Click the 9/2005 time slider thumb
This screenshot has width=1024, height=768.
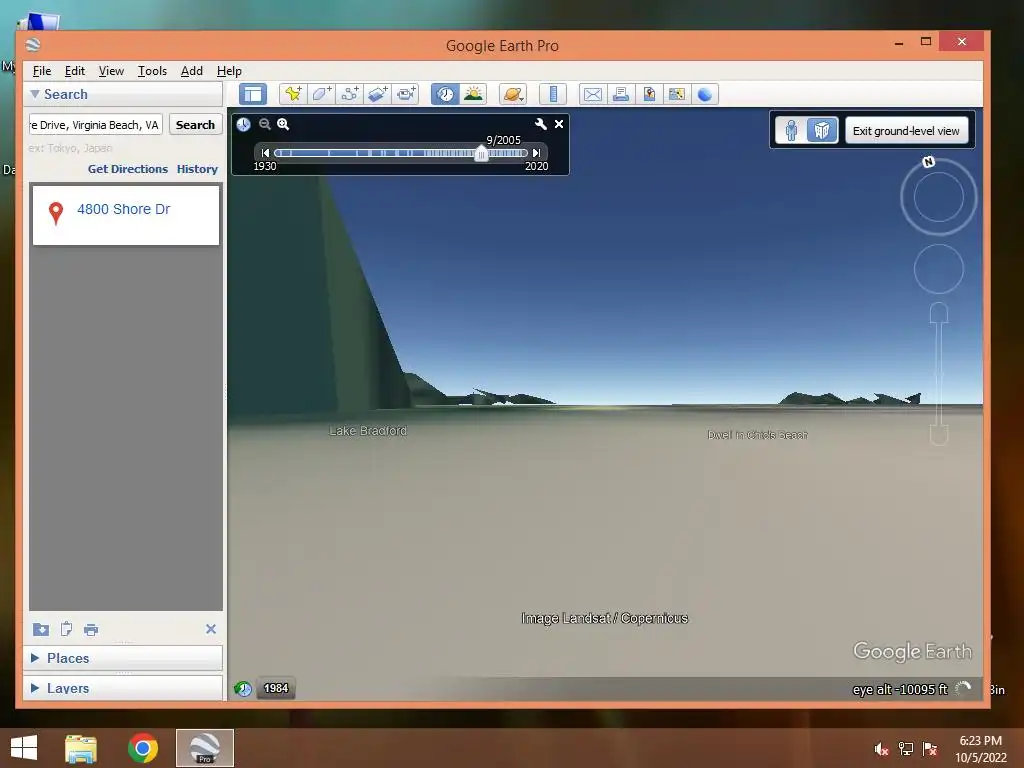point(481,153)
